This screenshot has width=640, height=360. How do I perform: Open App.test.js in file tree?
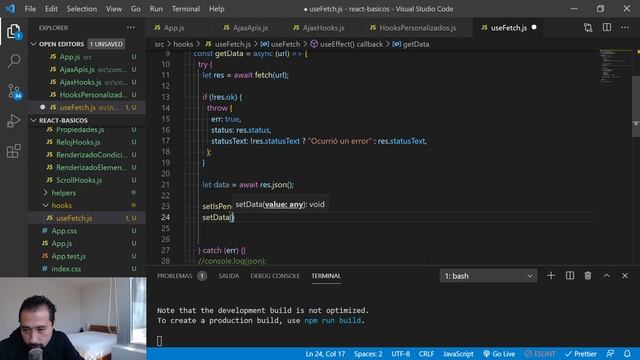[x=87, y=256]
